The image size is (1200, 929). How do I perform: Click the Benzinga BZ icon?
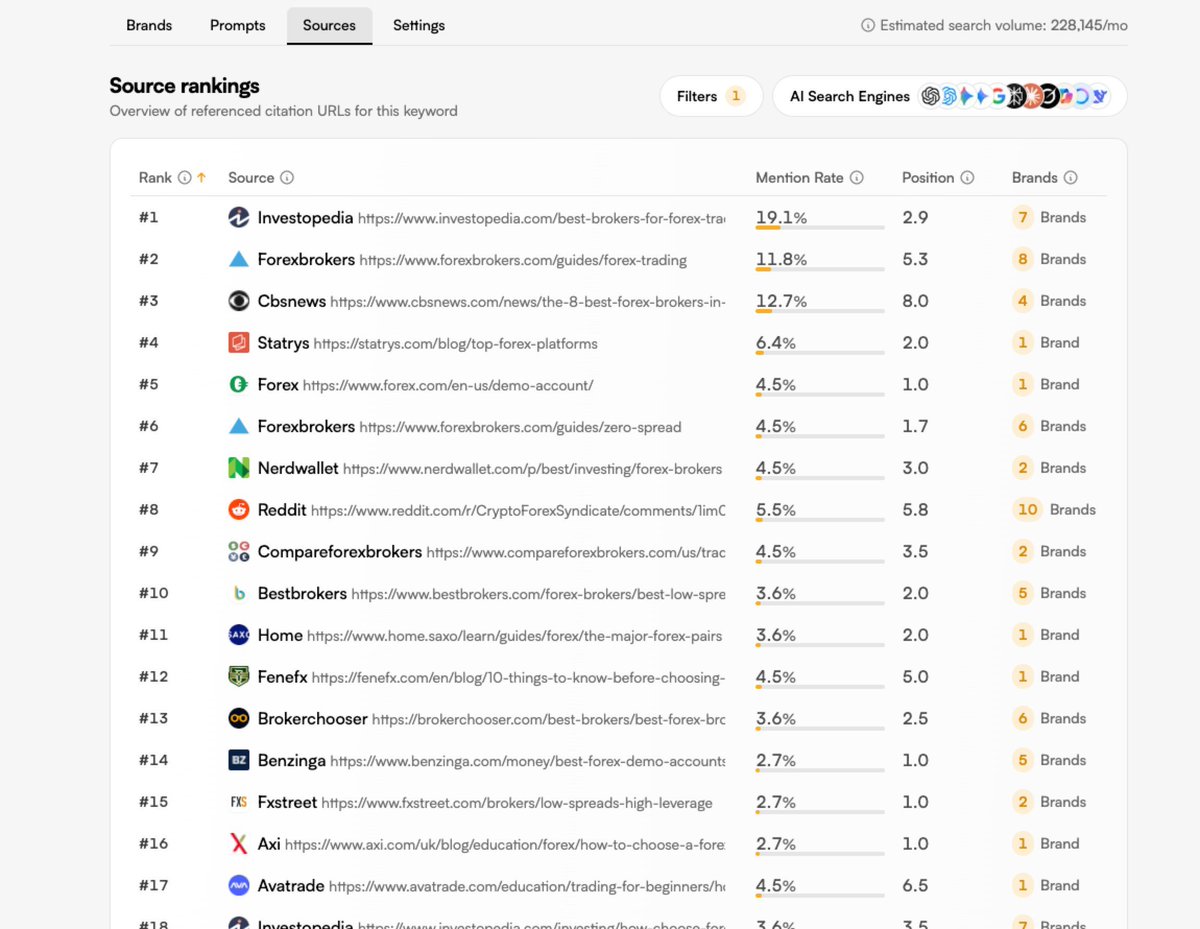click(x=238, y=760)
